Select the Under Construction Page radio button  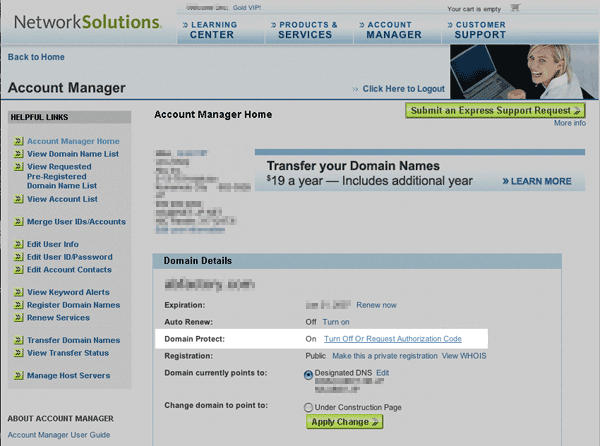(308, 407)
